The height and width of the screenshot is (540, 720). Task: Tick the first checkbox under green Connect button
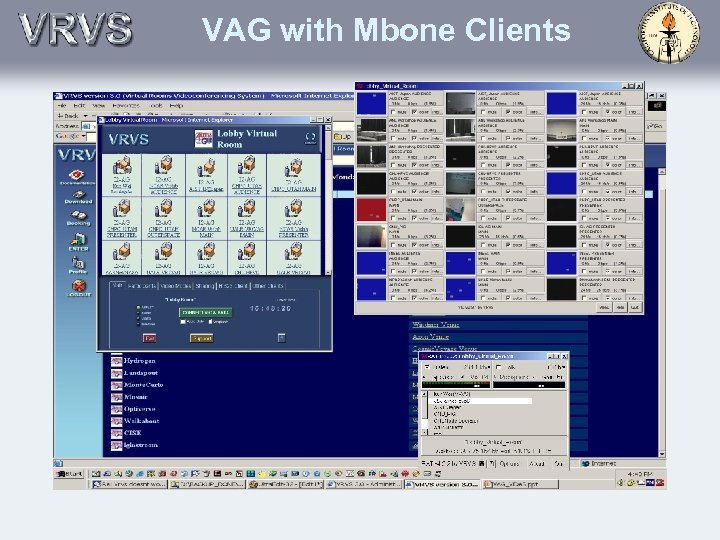(183, 322)
